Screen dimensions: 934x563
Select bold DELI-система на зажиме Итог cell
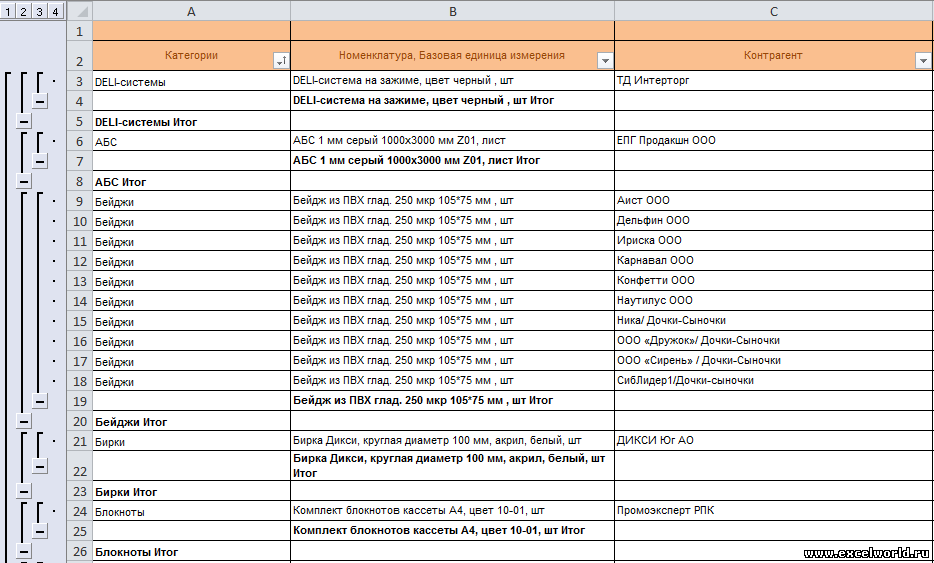pyautogui.click(x=453, y=101)
